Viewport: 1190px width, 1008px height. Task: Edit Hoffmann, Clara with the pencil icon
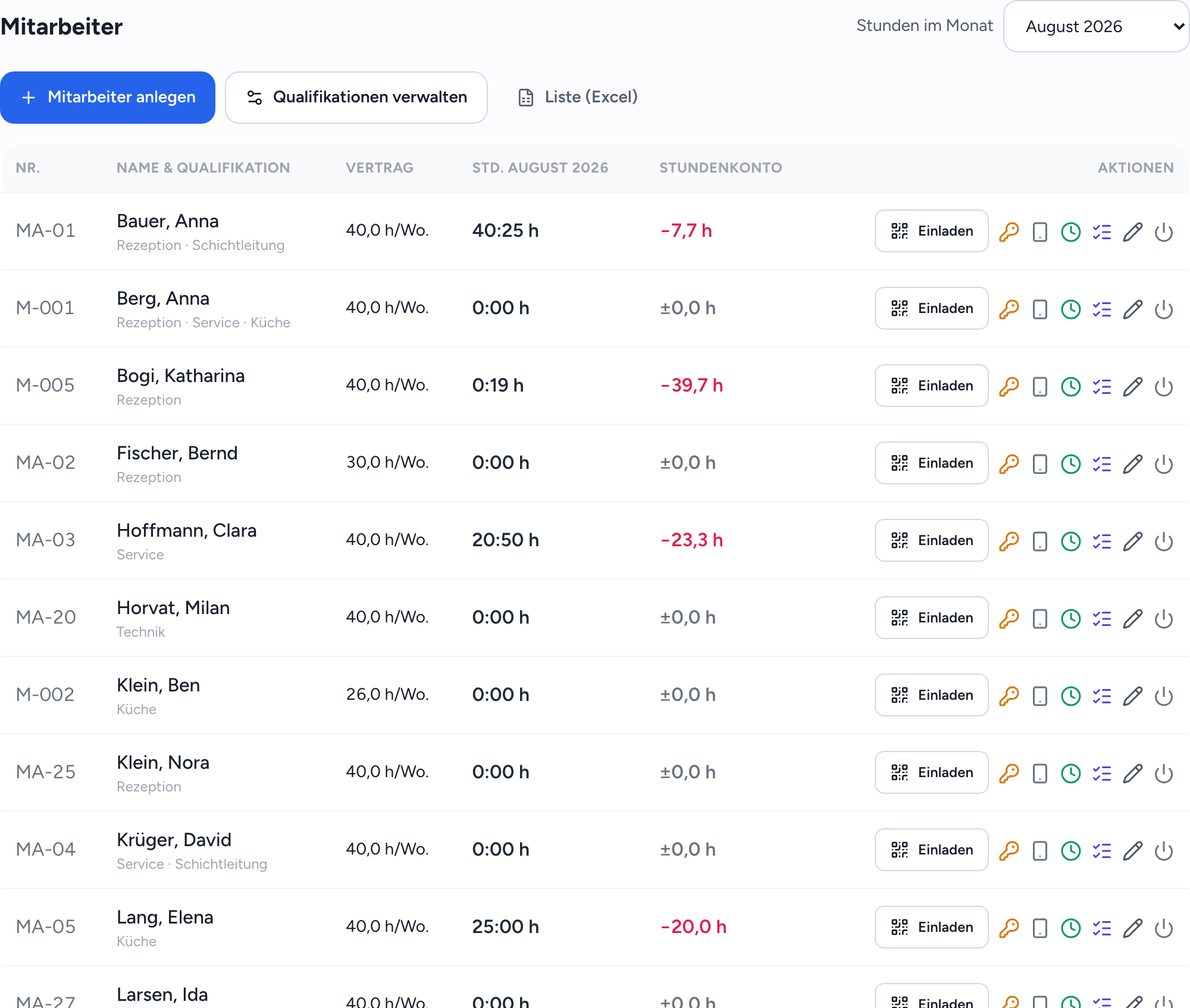coord(1132,541)
